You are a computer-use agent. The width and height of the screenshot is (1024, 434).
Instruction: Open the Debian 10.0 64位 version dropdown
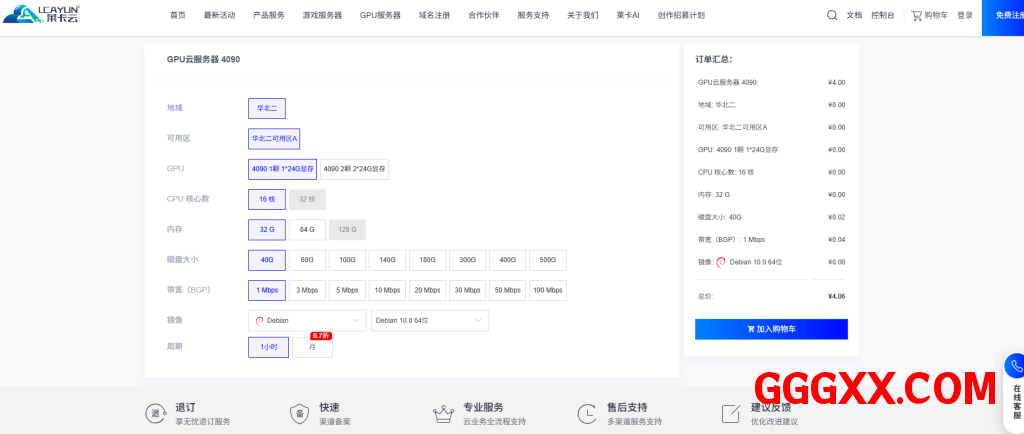pyautogui.click(x=429, y=321)
